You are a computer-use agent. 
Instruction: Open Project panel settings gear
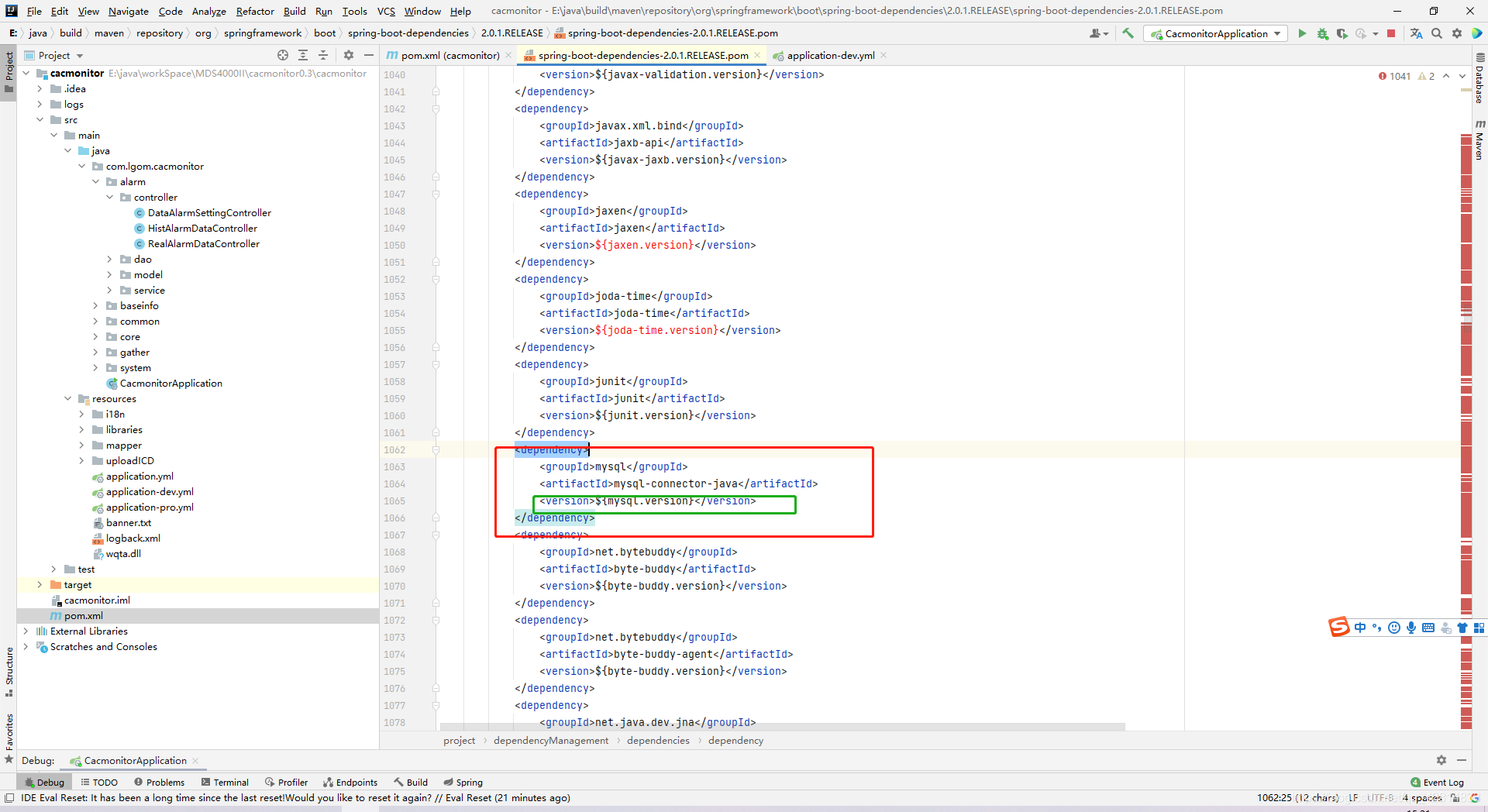[349, 55]
